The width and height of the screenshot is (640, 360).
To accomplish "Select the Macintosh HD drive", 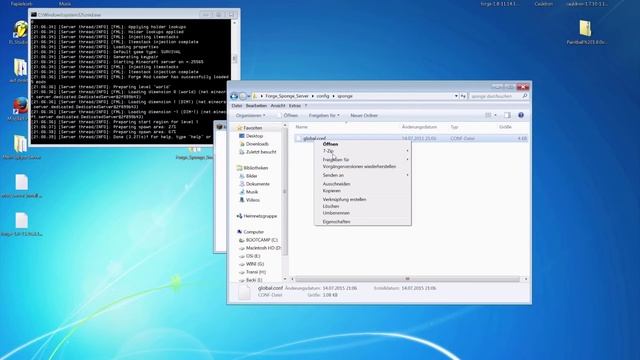I will (263, 248).
